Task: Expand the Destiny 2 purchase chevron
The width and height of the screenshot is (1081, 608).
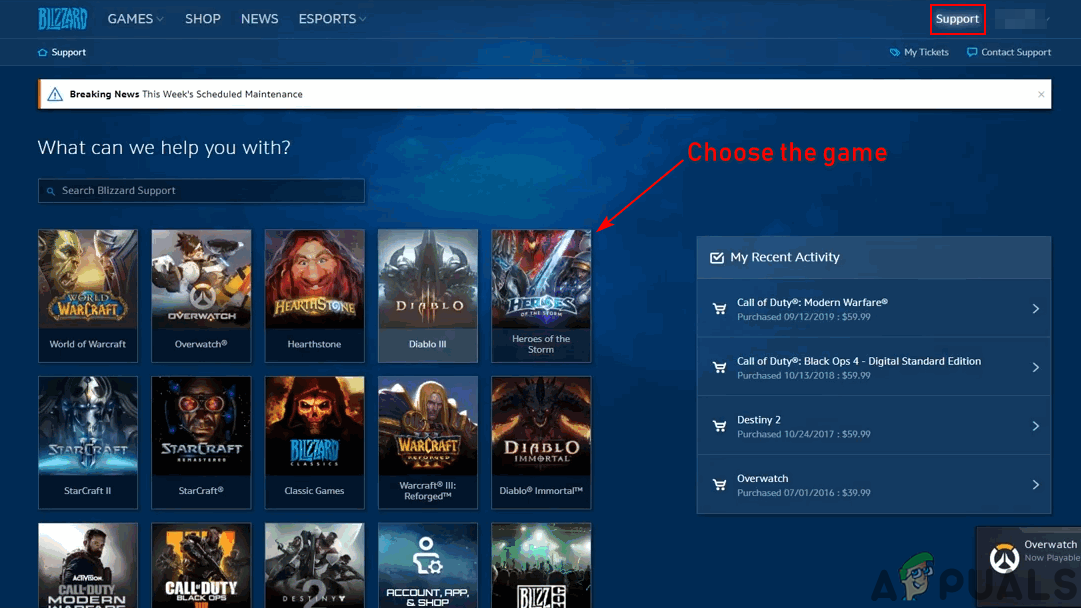Action: [x=1035, y=426]
